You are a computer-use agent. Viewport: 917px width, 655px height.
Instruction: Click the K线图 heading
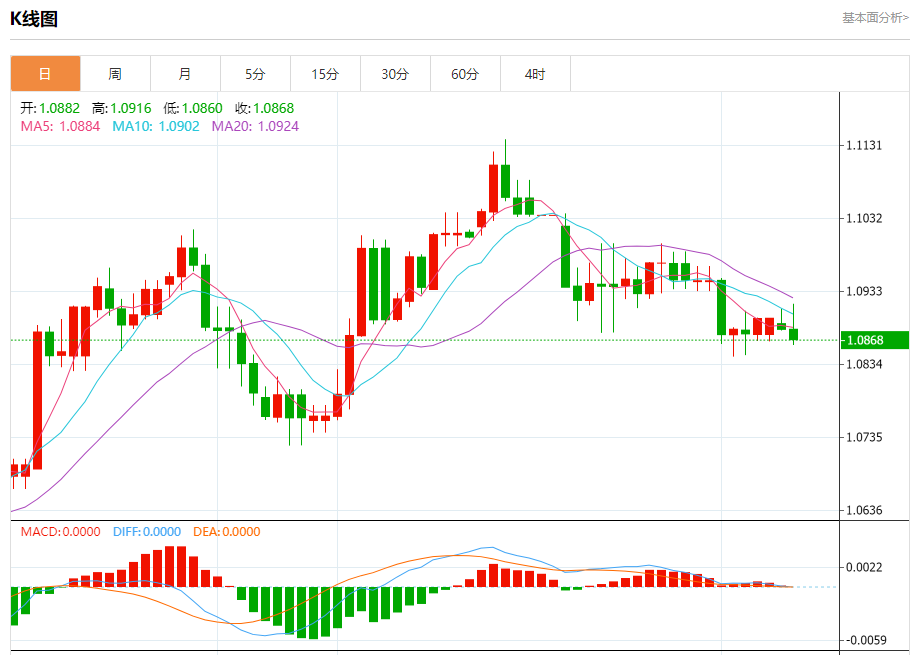click(x=34, y=18)
